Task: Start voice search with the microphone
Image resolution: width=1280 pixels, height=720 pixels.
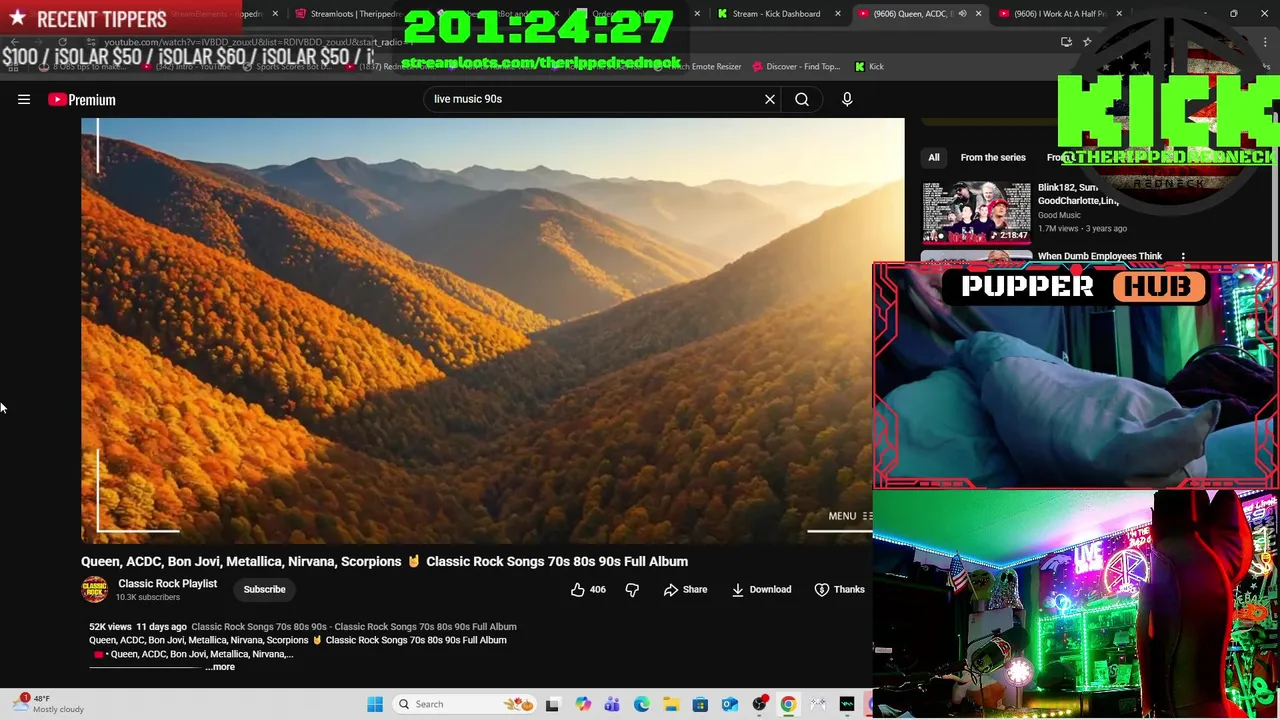Action: [847, 99]
